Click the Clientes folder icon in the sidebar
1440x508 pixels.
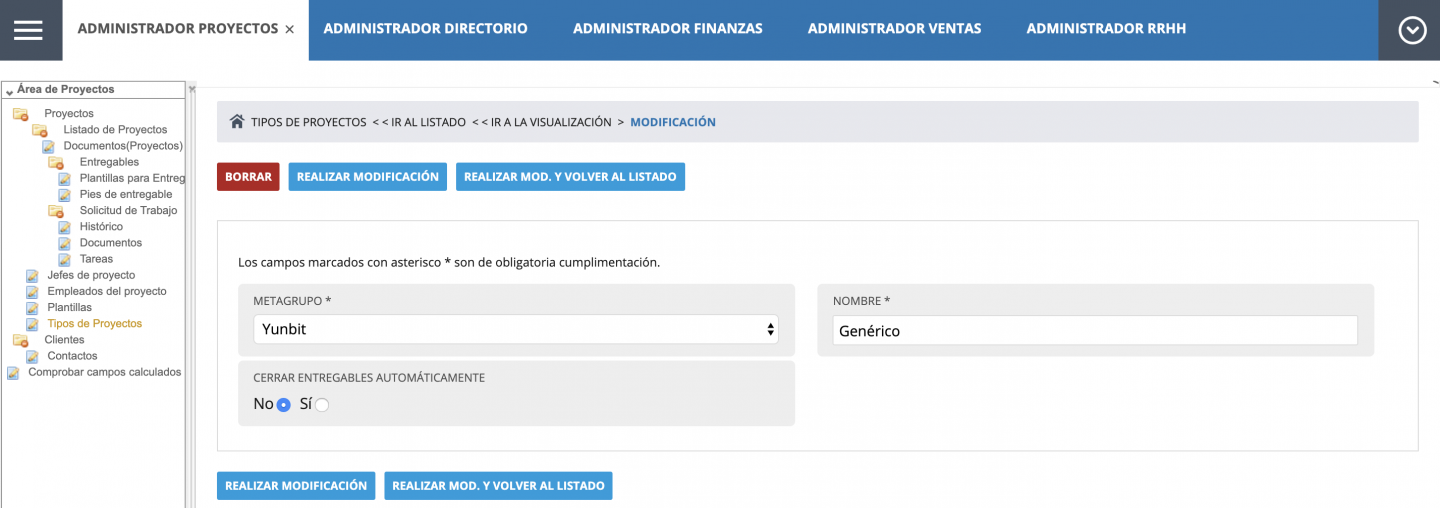click(20, 340)
